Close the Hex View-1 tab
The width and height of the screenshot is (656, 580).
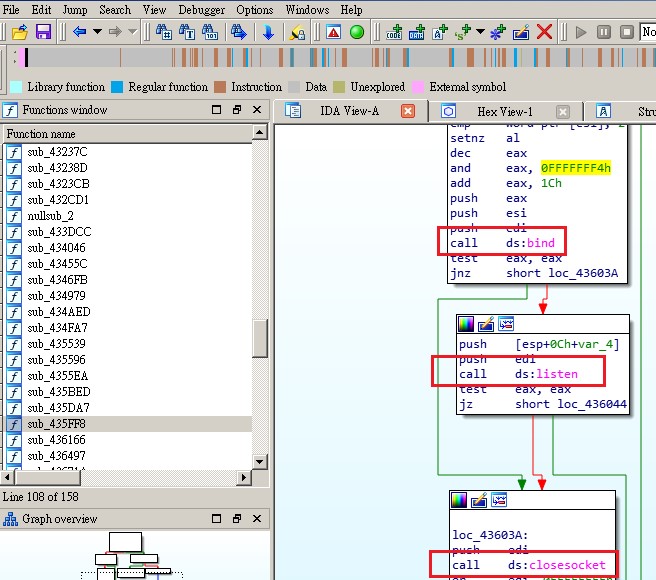click(x=563, y=112)
